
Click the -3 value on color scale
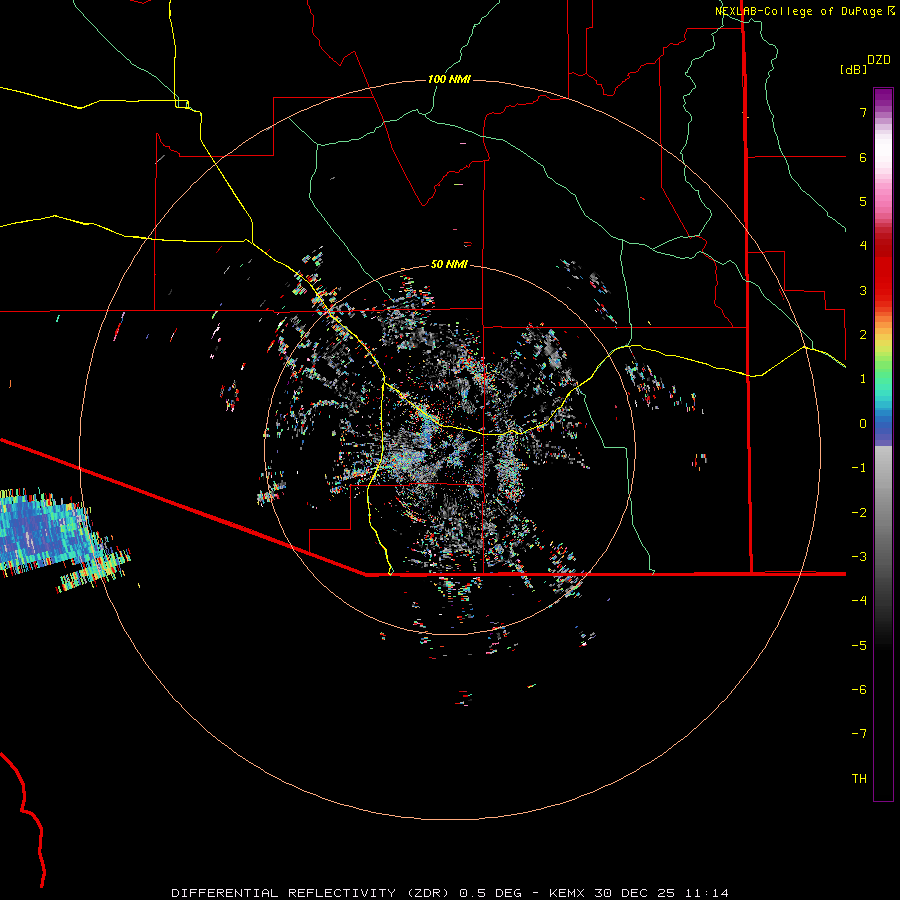pyautogui.click(x=859, y=557)
